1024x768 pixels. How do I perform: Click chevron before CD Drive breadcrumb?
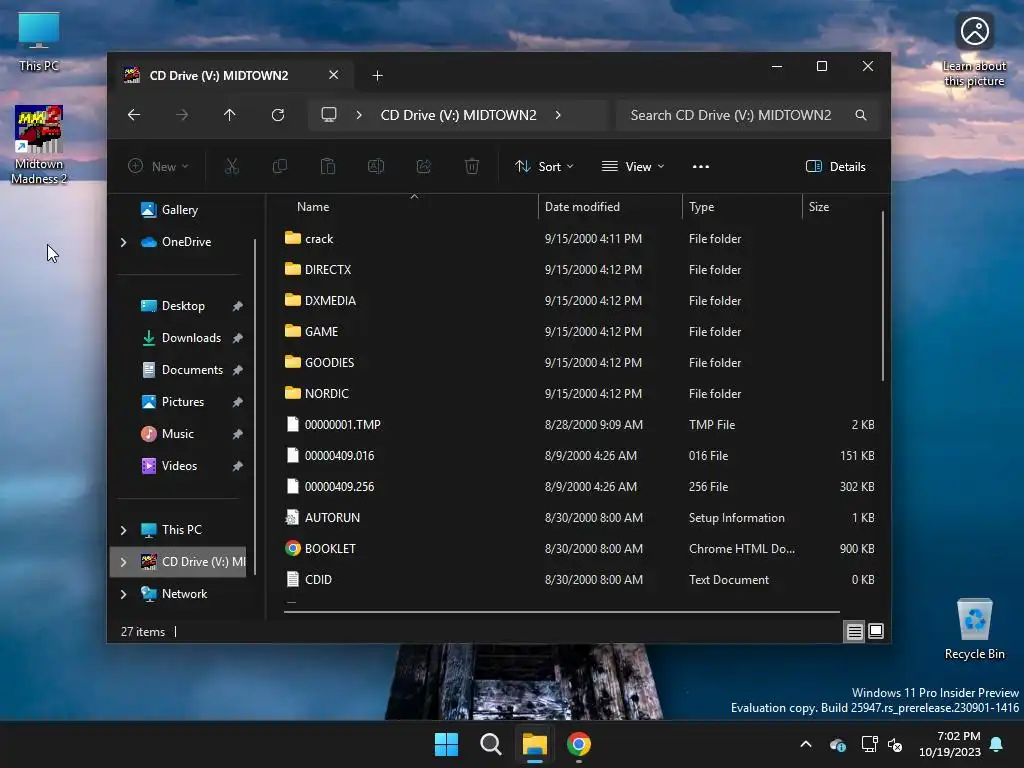pyautogui.click(x=359, y=115)
